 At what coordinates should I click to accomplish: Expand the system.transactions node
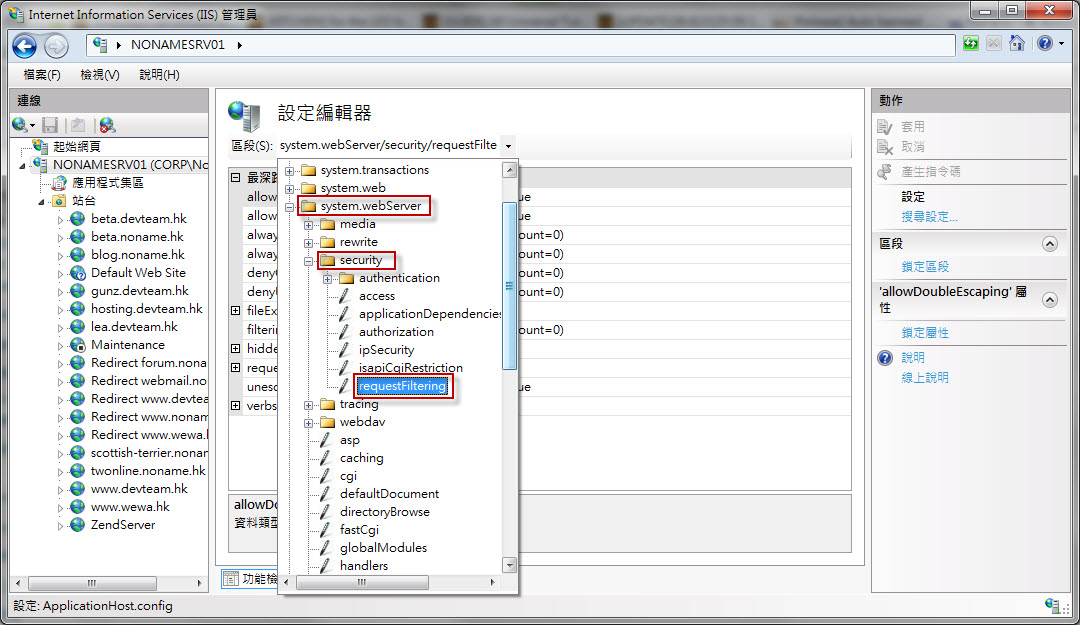[x=289, y=170]
